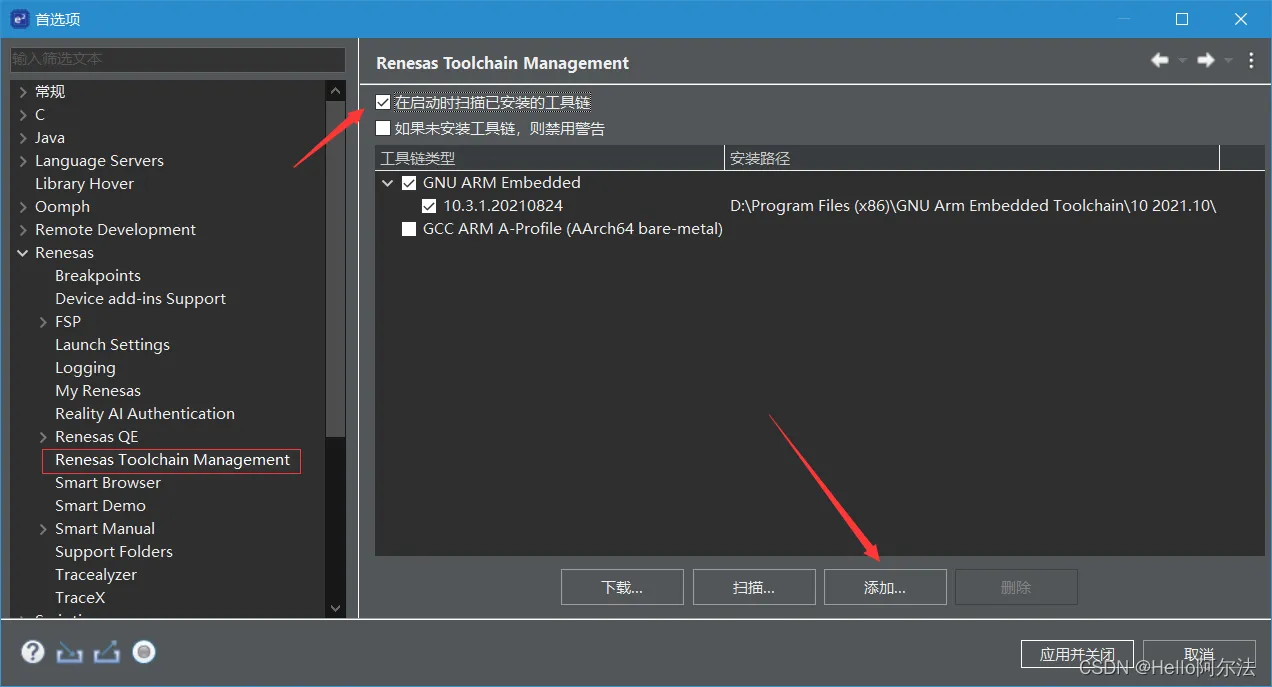Click tree scrollbar down arrow
Screen dimensions: 1272x687
tap(335, 607)
